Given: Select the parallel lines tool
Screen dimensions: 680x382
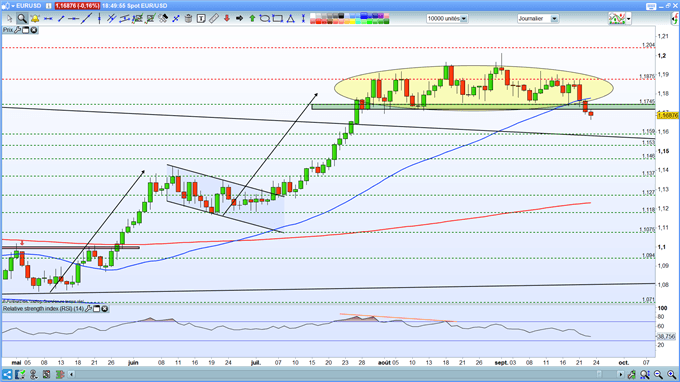Looking at the screenshot, I should point(111,19).
